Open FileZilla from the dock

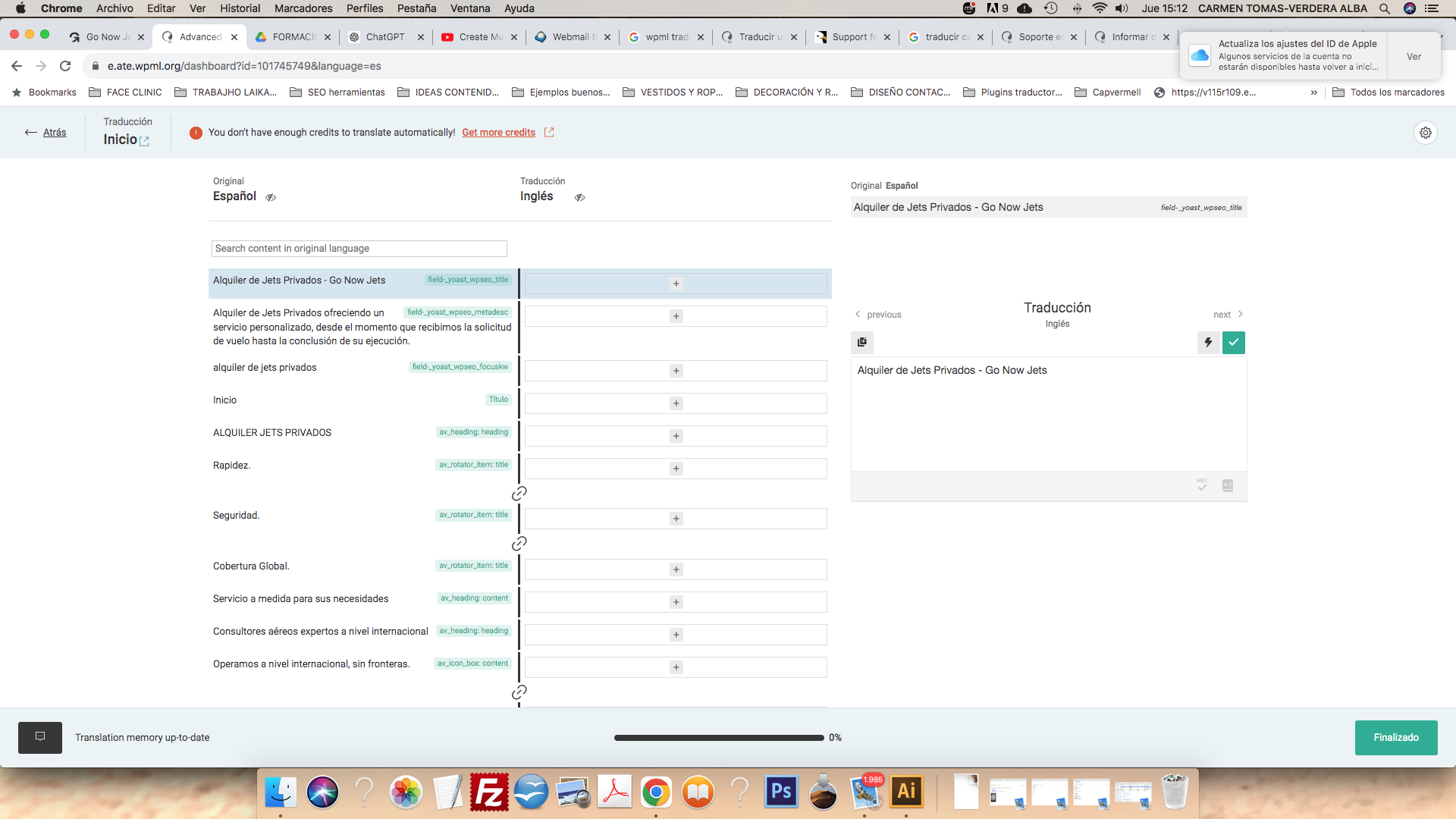(x=489, y=792)
